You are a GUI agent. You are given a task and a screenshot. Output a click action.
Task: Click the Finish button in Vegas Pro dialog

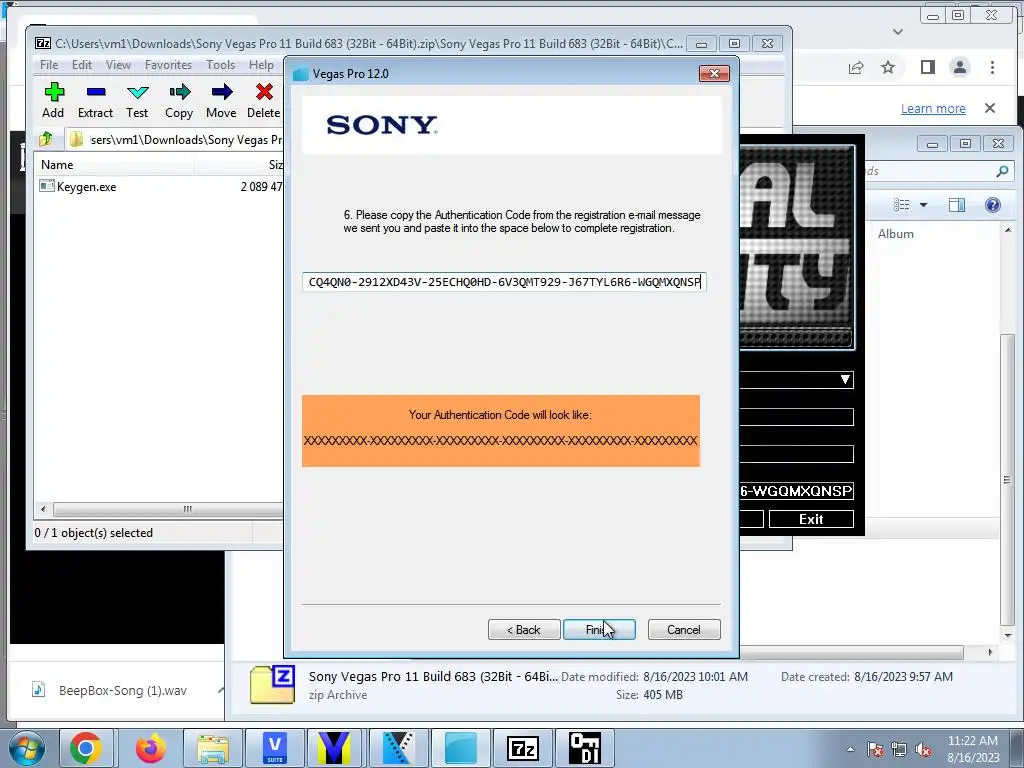click(599, 630)
